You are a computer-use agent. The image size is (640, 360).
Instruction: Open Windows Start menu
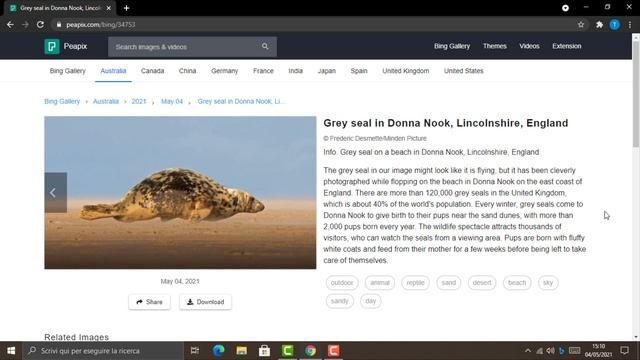pos(11,351)
